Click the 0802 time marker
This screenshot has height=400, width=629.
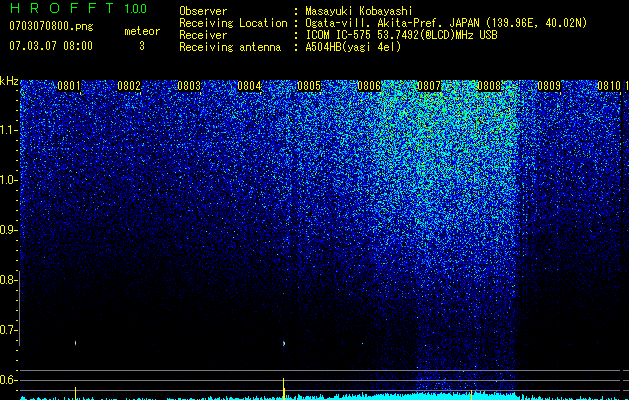click(x=129, y=86)
